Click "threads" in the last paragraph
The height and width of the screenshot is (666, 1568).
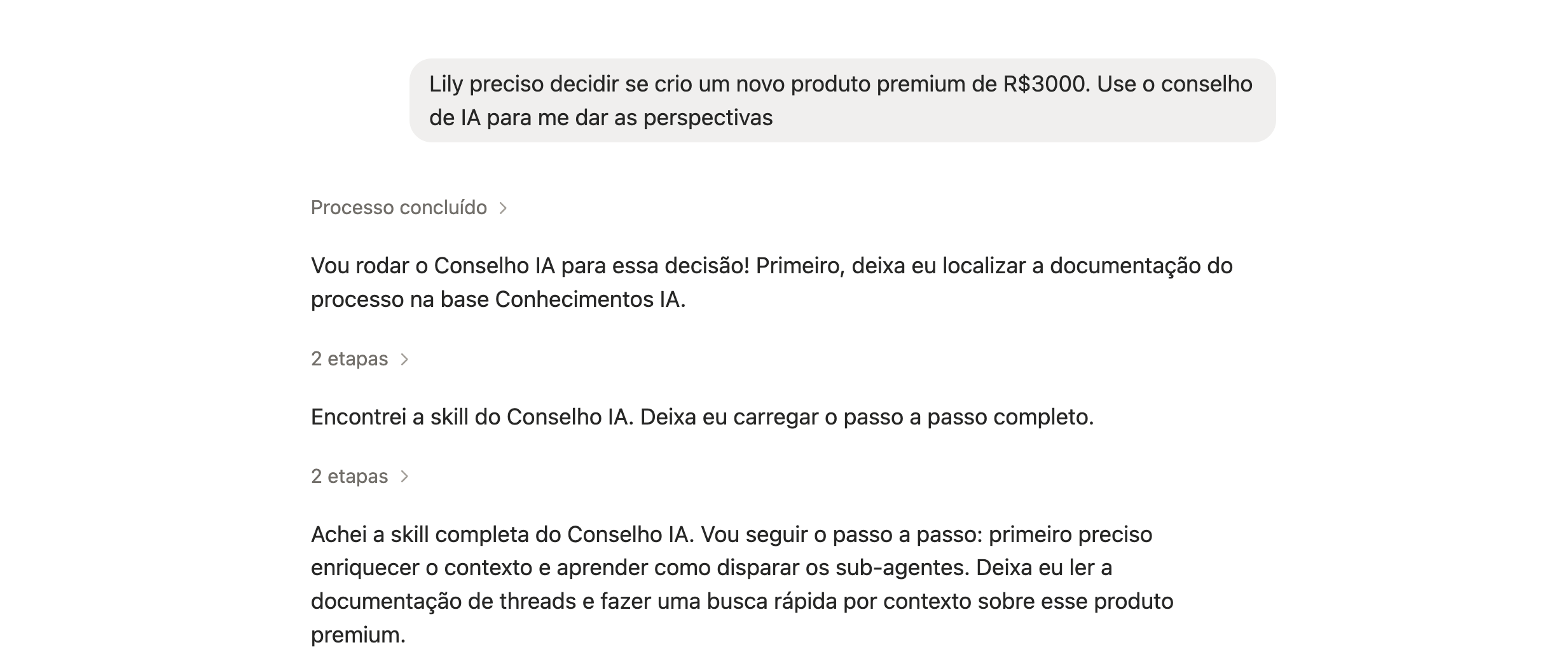click(x=538, y=601)
